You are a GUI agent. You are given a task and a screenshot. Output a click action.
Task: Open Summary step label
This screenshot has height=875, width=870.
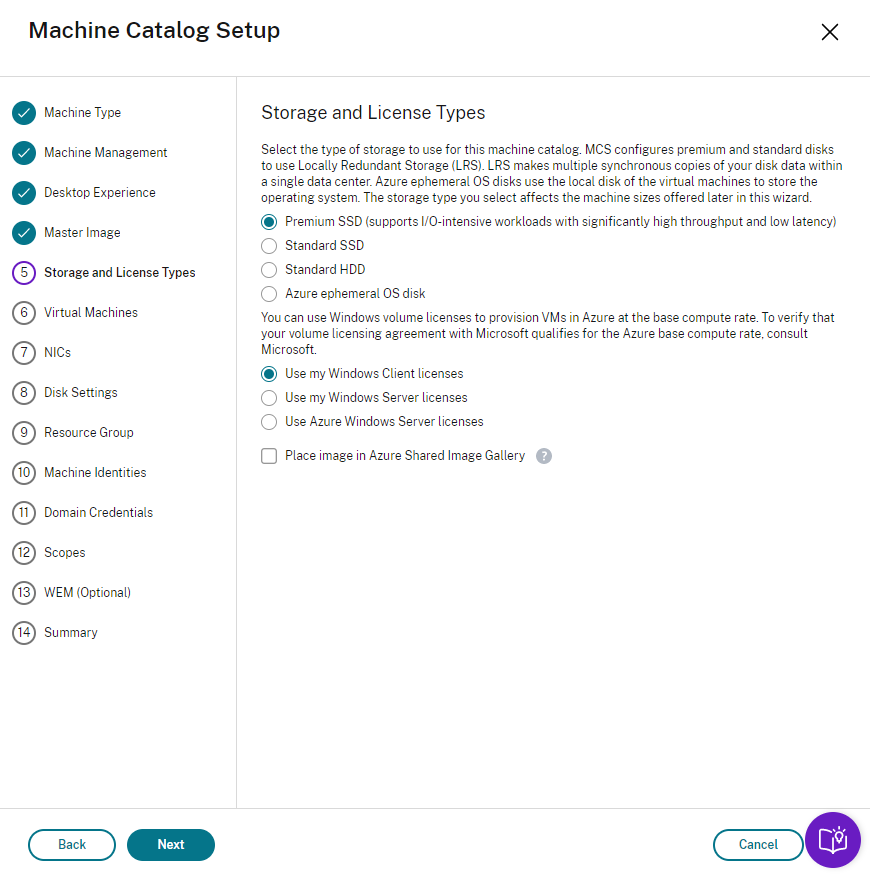(71, 633)
